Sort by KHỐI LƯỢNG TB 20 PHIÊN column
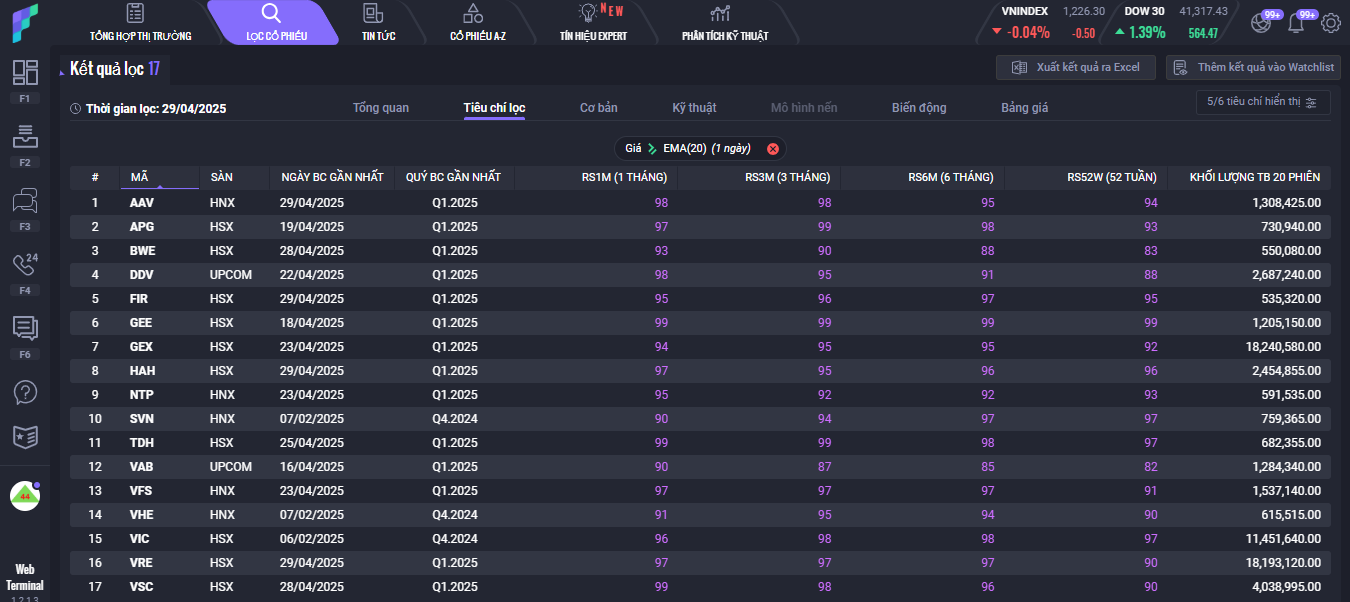This screenshot has width=1350, height=602. (x=1254, y=177)
